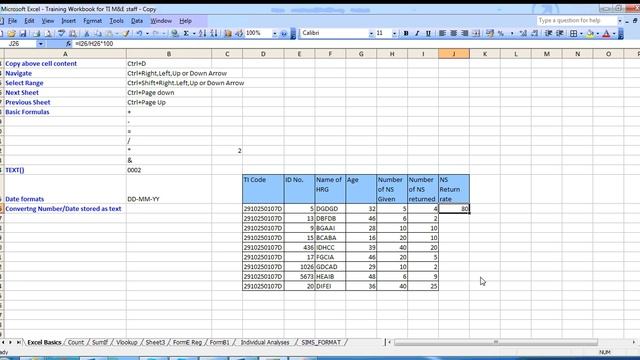Select the 'NS Return rate' header cell
The height and width of the screenshot is (360, 640).
click(x=454, y=189)
